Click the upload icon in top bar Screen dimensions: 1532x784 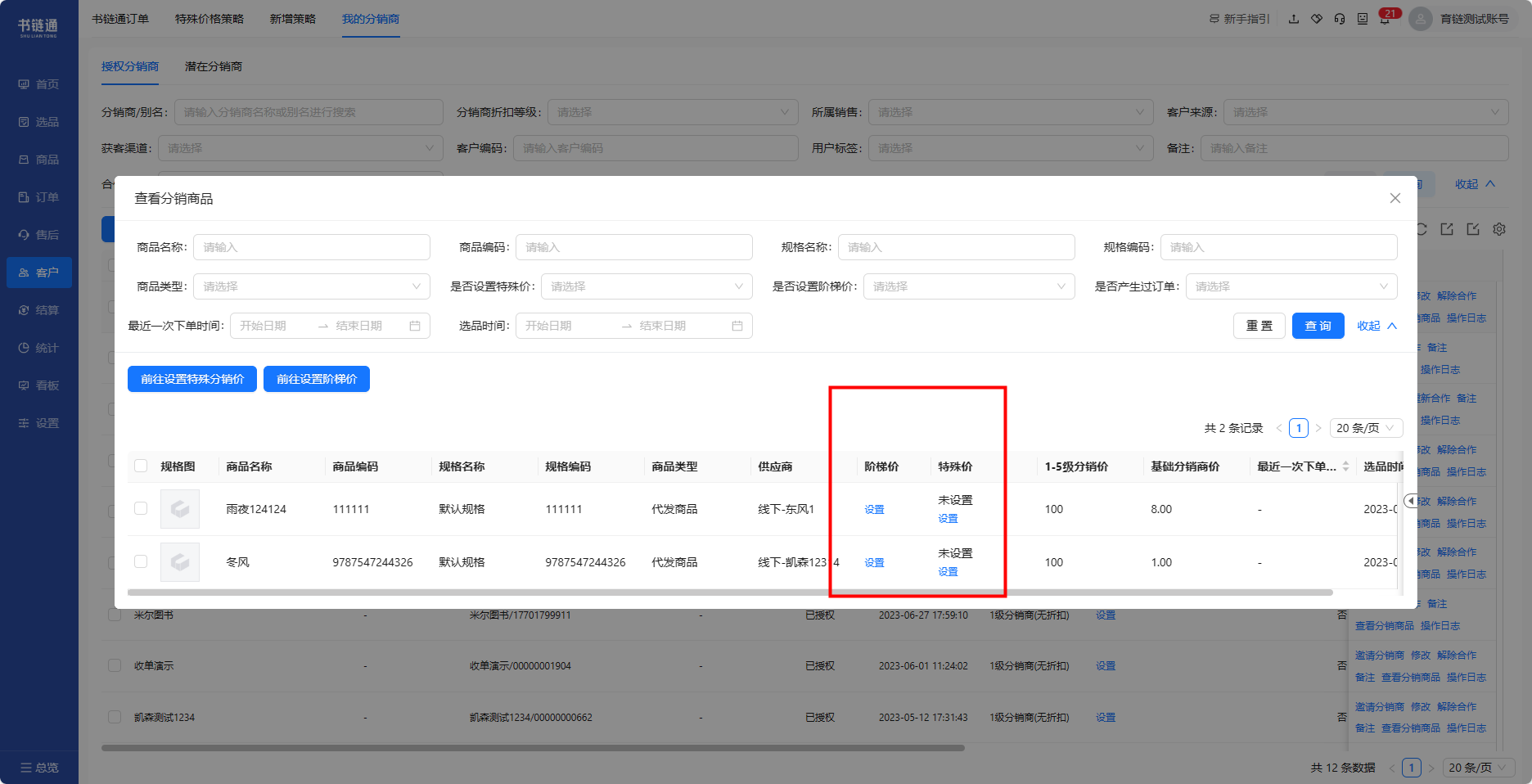pos(1294,19)
